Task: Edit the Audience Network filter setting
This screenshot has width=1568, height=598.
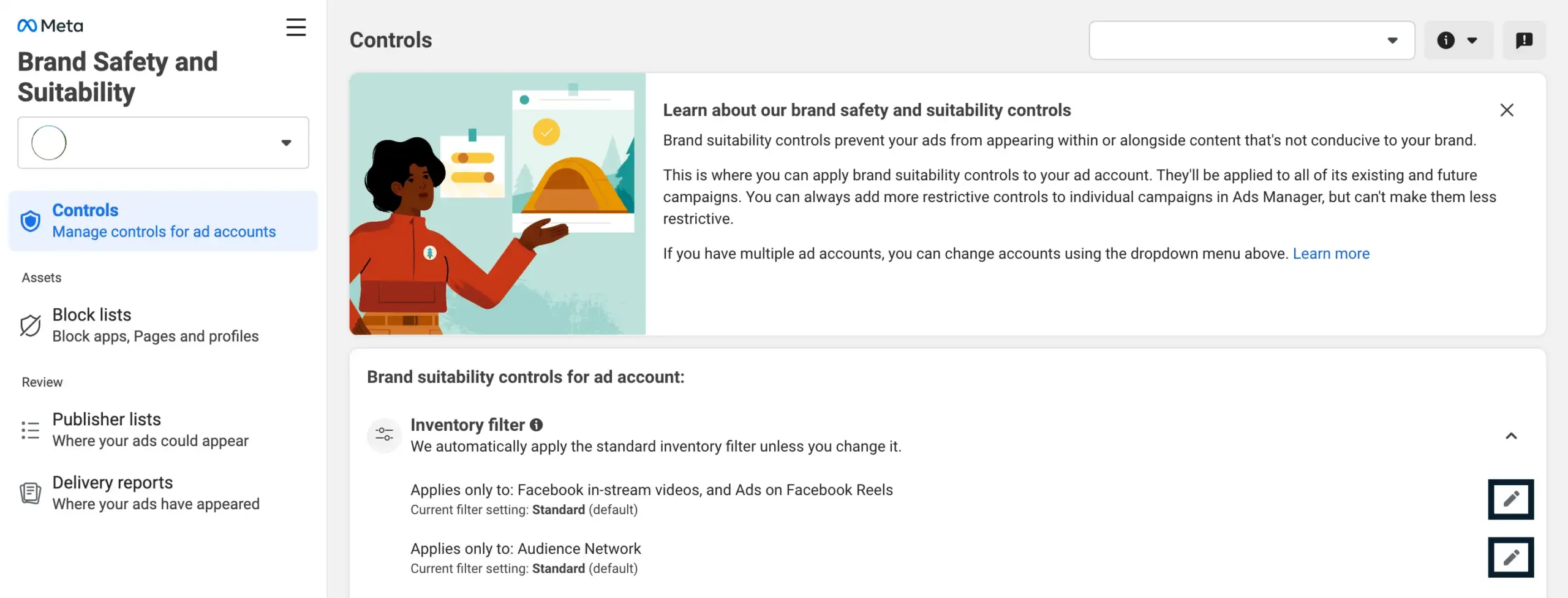Action: tap(1510, 557)
